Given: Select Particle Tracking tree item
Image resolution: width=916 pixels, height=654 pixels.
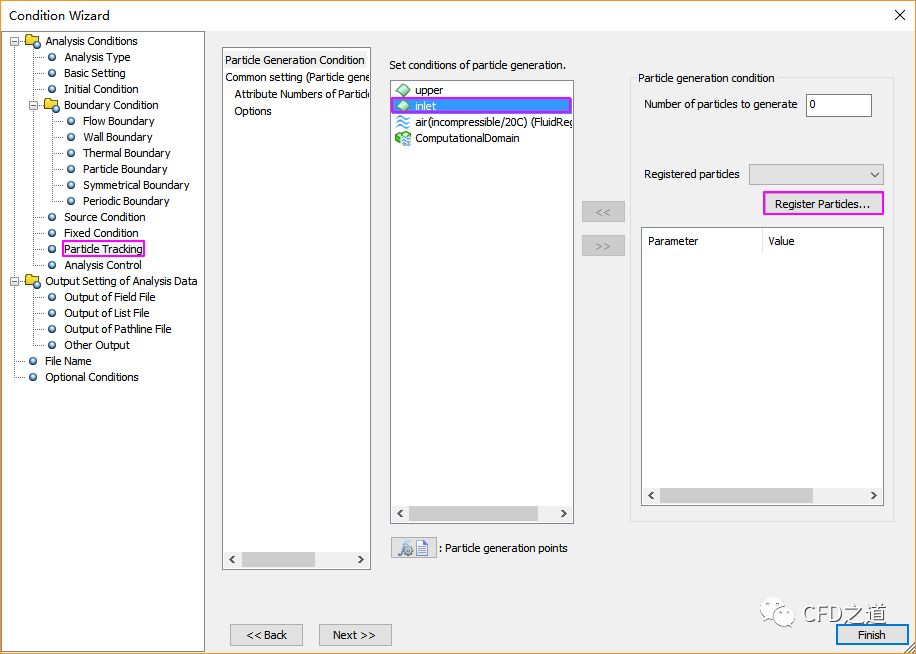Looking at the screenshot, I should point(103,249).
